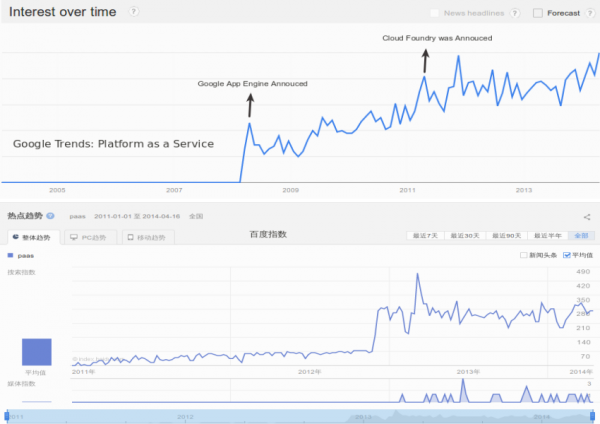The width and height of the screenshot is (600, 424).
Task: Open the 移动趋势 tab
Action: point(148,237)
